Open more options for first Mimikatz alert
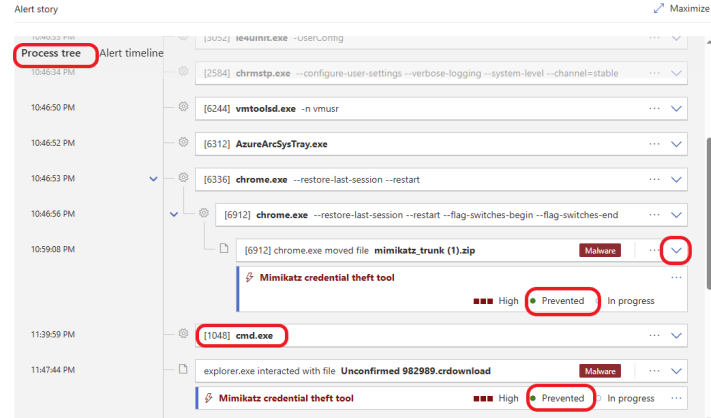The image size is (711, 418). [676, 277]
